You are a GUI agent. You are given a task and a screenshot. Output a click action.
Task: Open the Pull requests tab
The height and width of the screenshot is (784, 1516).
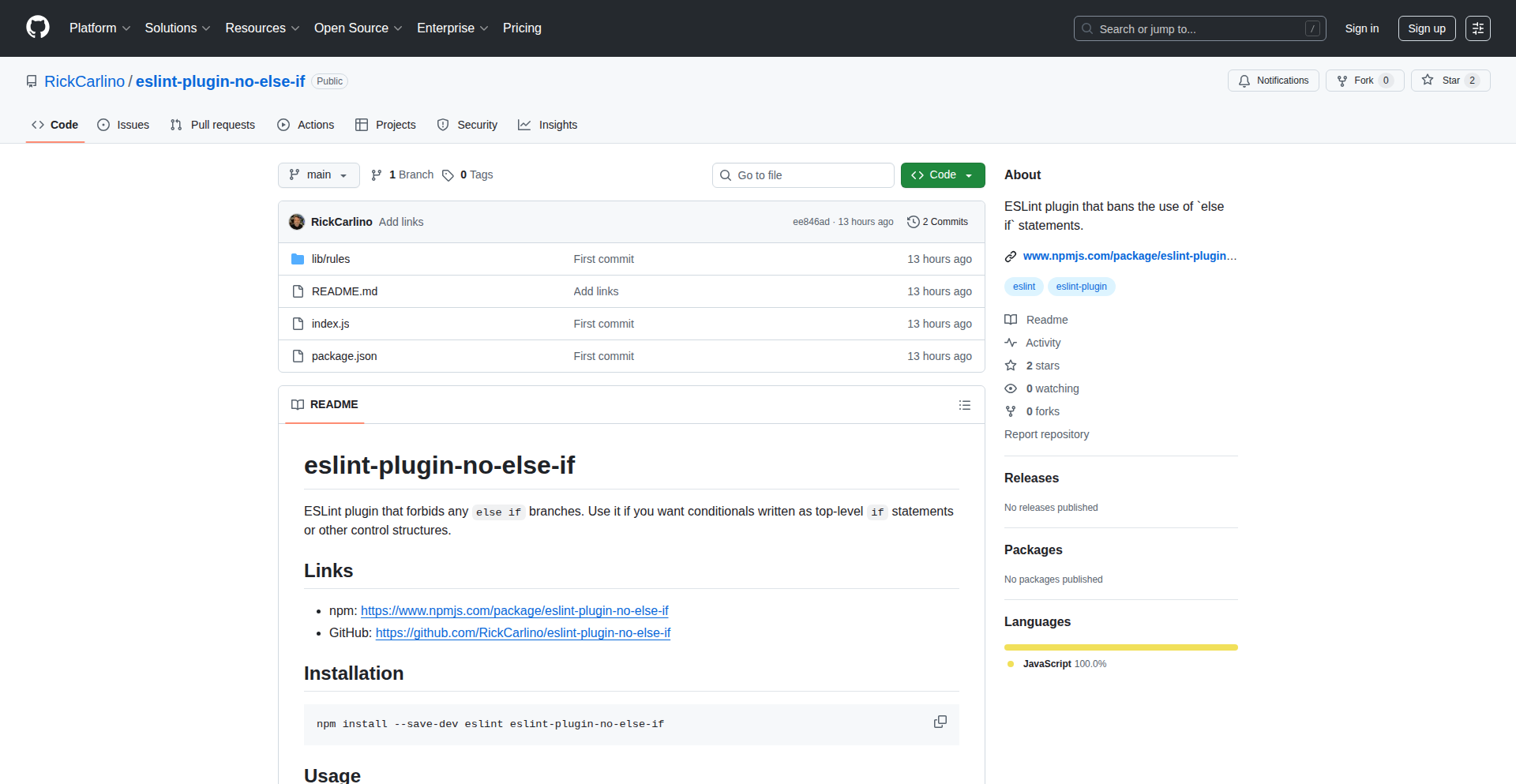212,125
